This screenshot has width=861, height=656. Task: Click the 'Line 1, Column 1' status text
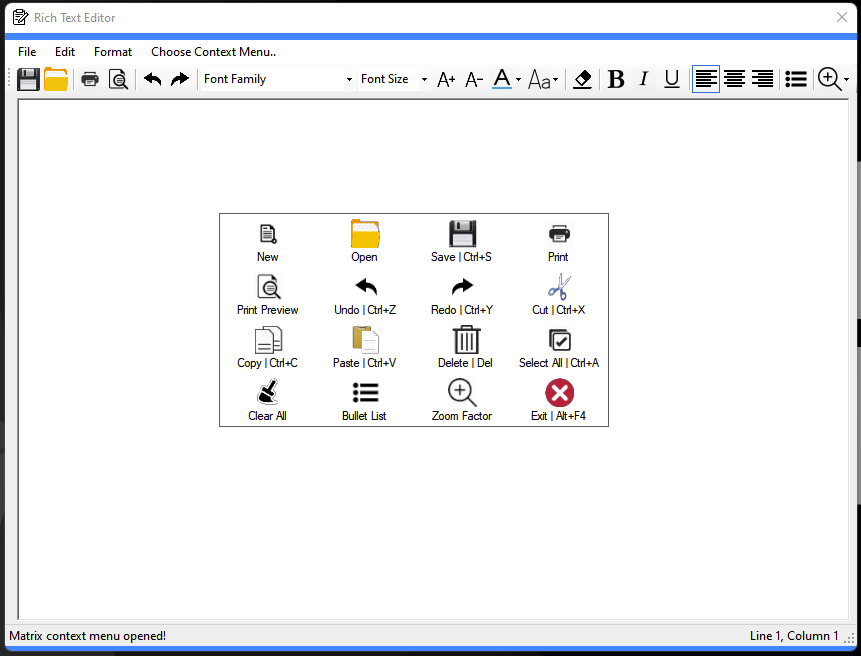(794, 636)
